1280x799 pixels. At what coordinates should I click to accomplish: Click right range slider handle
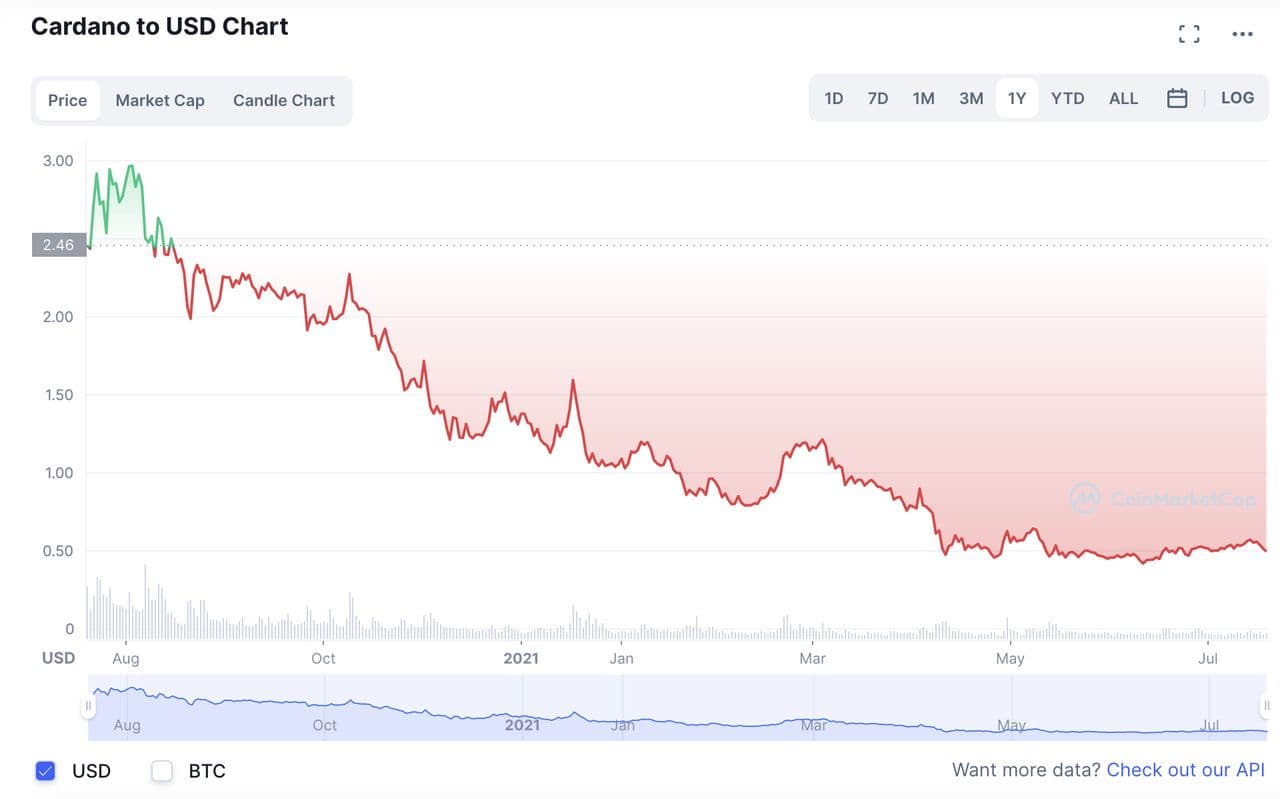coord(1266,706)
